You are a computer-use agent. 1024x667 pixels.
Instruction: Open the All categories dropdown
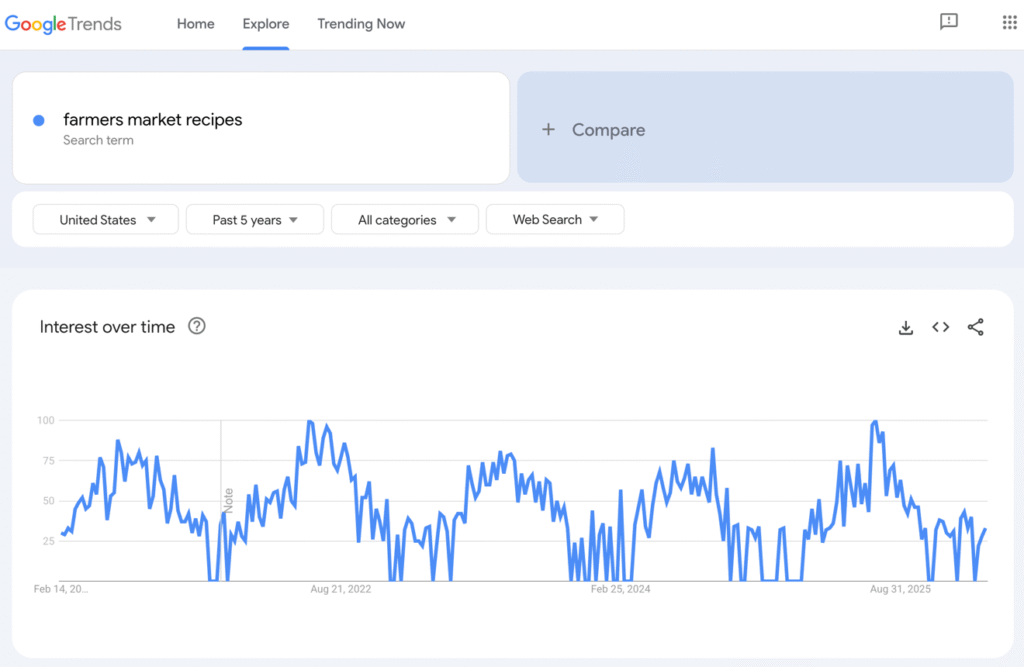pyautogui.click(x=404, y=219)
